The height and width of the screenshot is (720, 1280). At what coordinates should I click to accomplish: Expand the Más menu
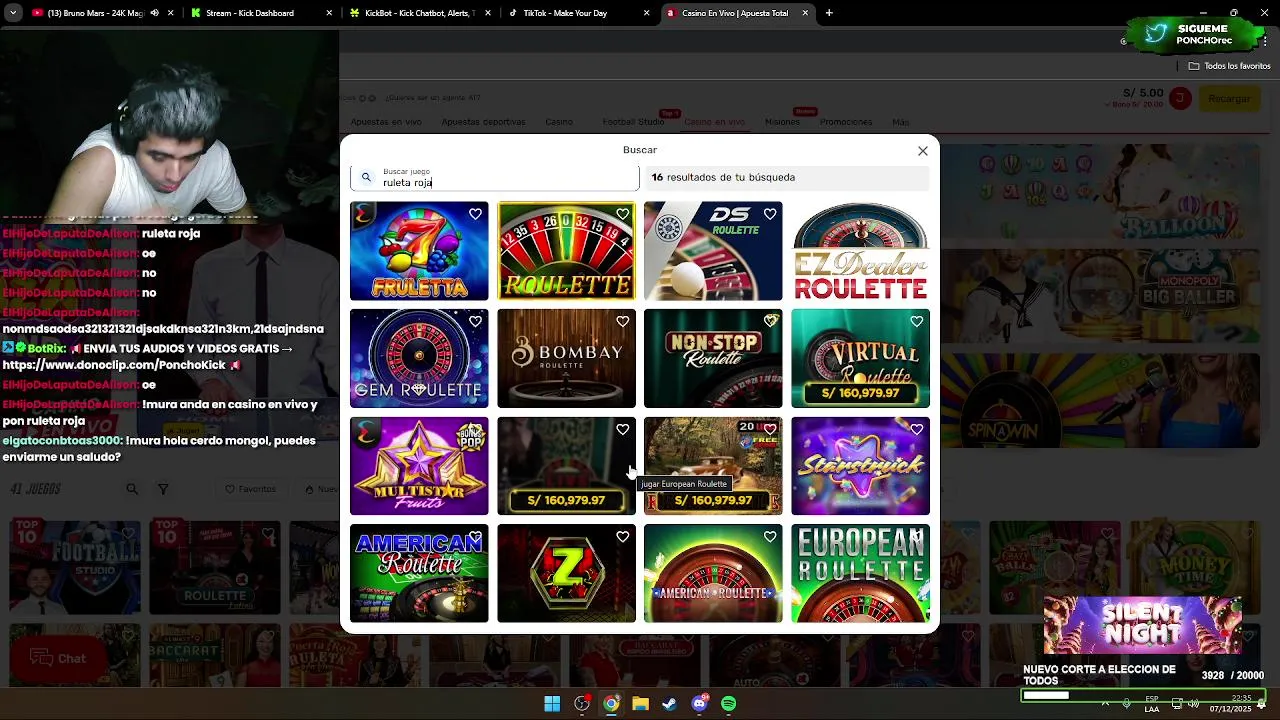[x=900, y=122]
